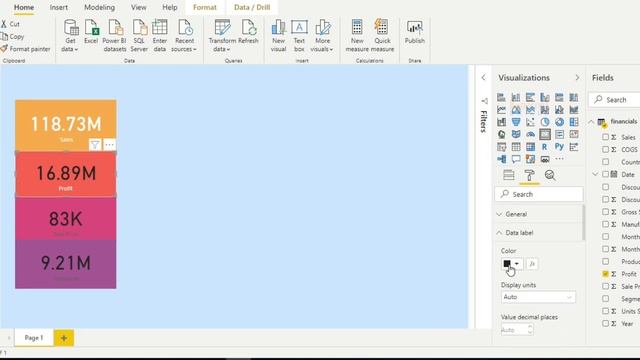The height and width of the screenshot is (360, 640).
Task: Select the Matrix visual
Action: point(530,147)
